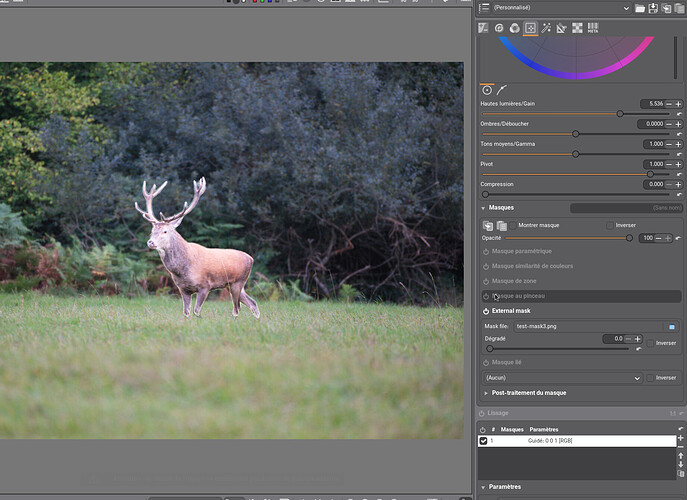Add a new region with plus icon
Screen dimensions: 687x500
pyautogui.click(x=680, y=438)
